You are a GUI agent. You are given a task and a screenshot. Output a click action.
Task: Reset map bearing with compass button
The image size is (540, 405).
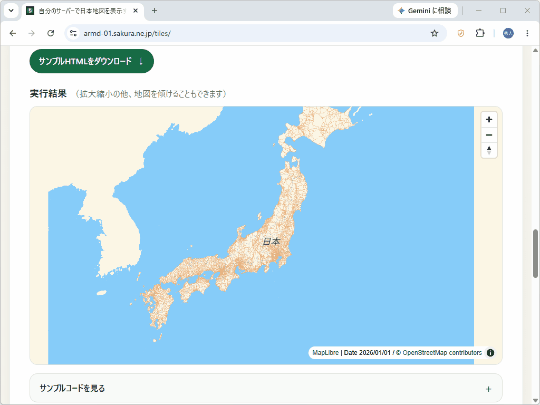489,150
